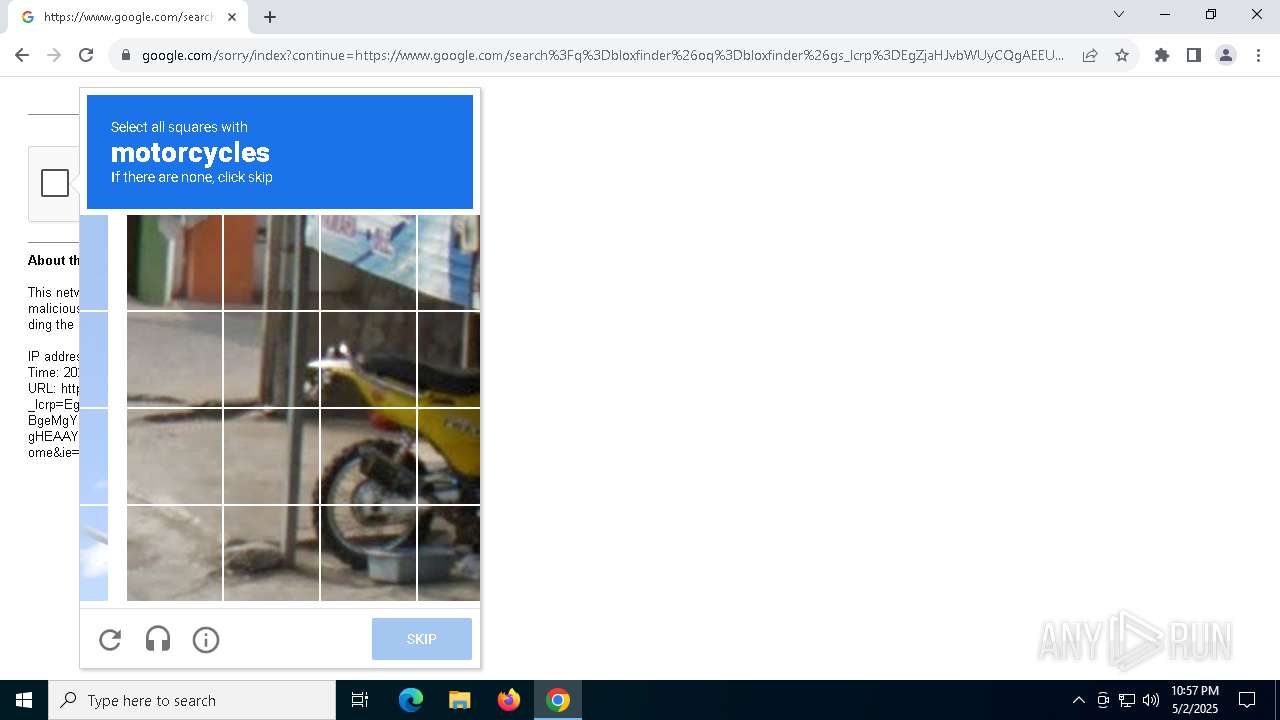Screen dimensions: 1280x720
Task: Reload the captcha challenge
Action: (x=110, y=639)
